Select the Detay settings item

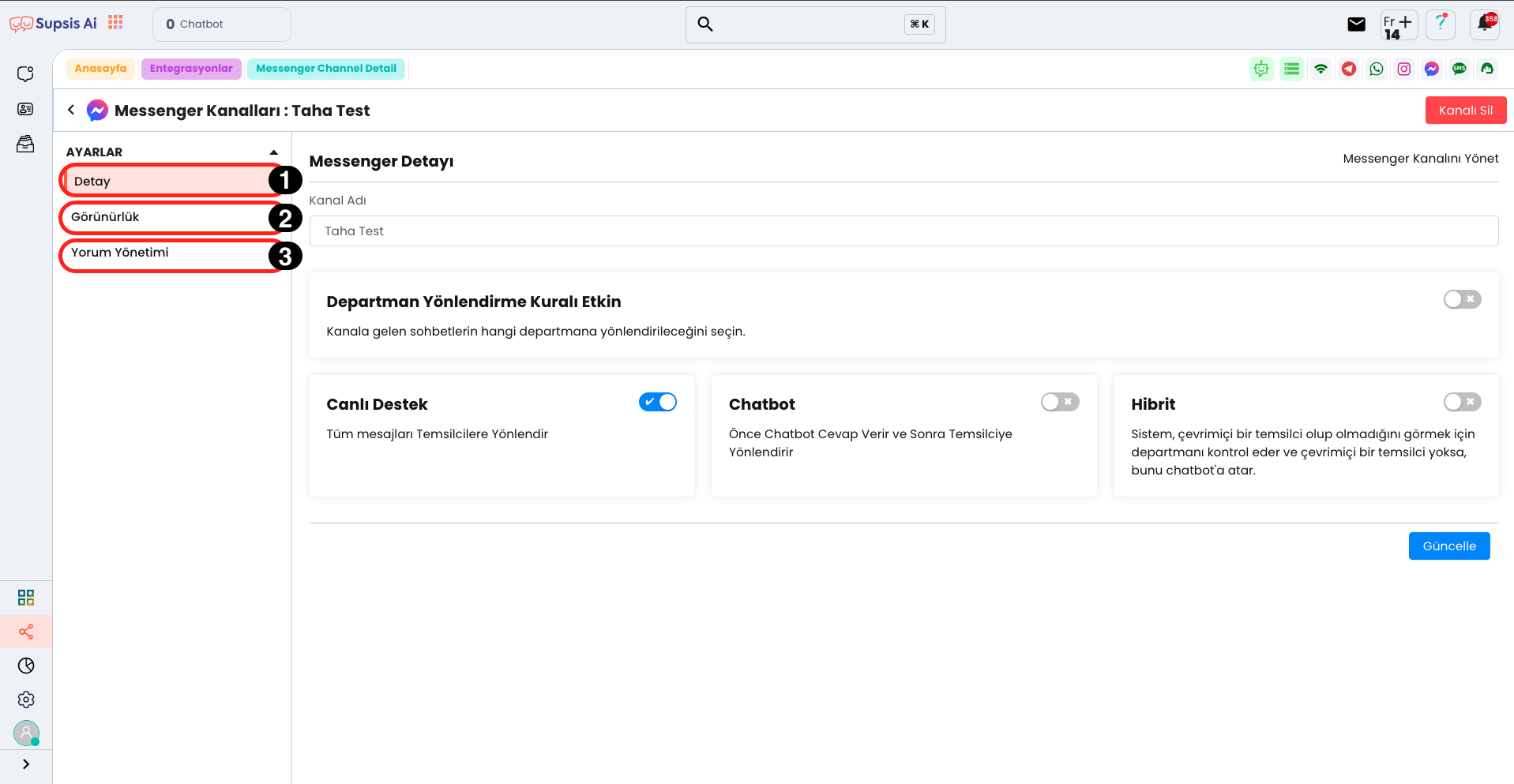(x=172, y=181)
